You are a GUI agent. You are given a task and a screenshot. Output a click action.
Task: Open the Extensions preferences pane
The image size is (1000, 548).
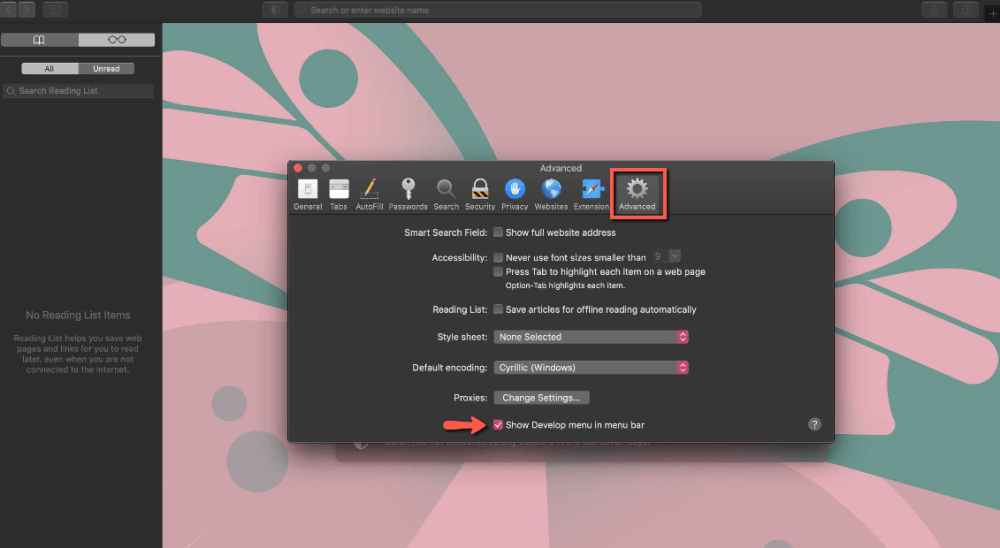(x=591, y=194)
